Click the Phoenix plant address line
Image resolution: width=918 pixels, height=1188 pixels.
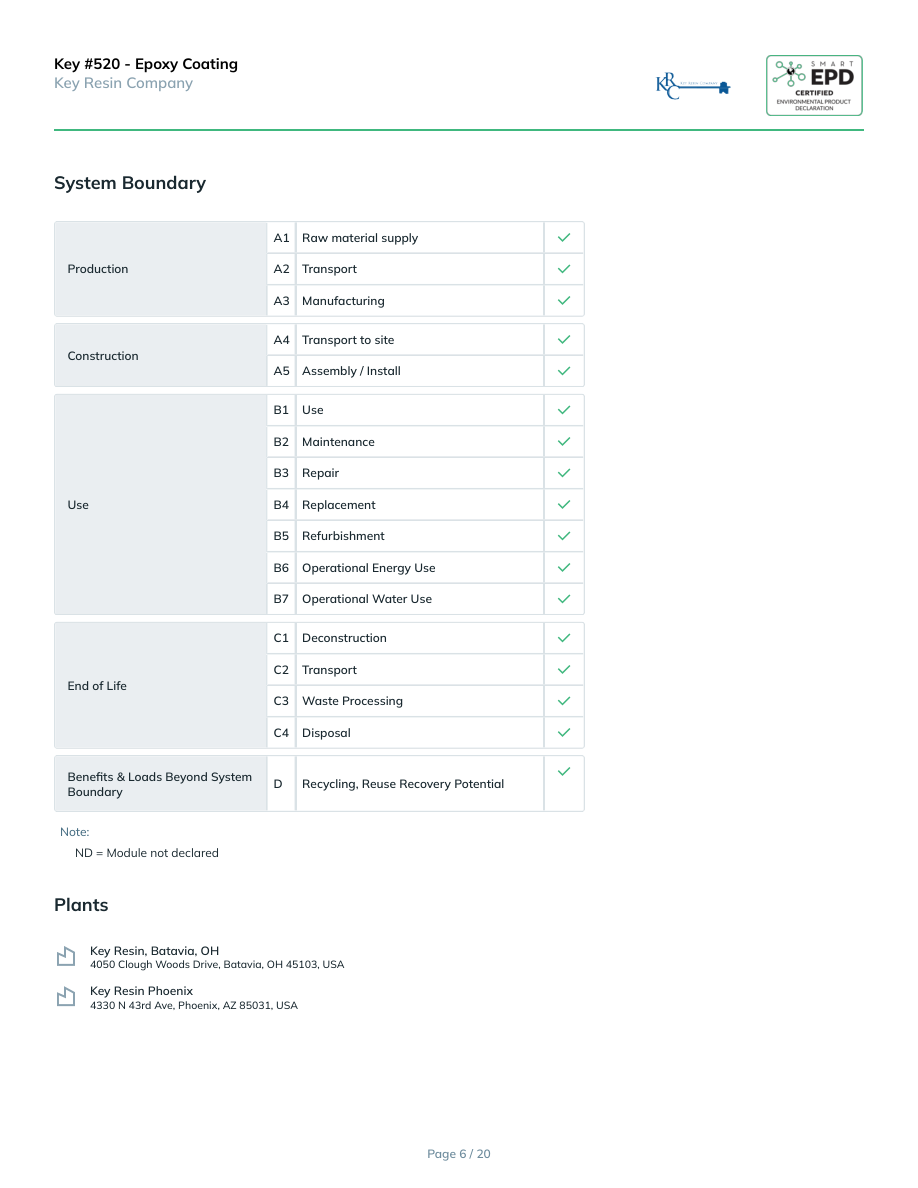[x=194, y=1006]
